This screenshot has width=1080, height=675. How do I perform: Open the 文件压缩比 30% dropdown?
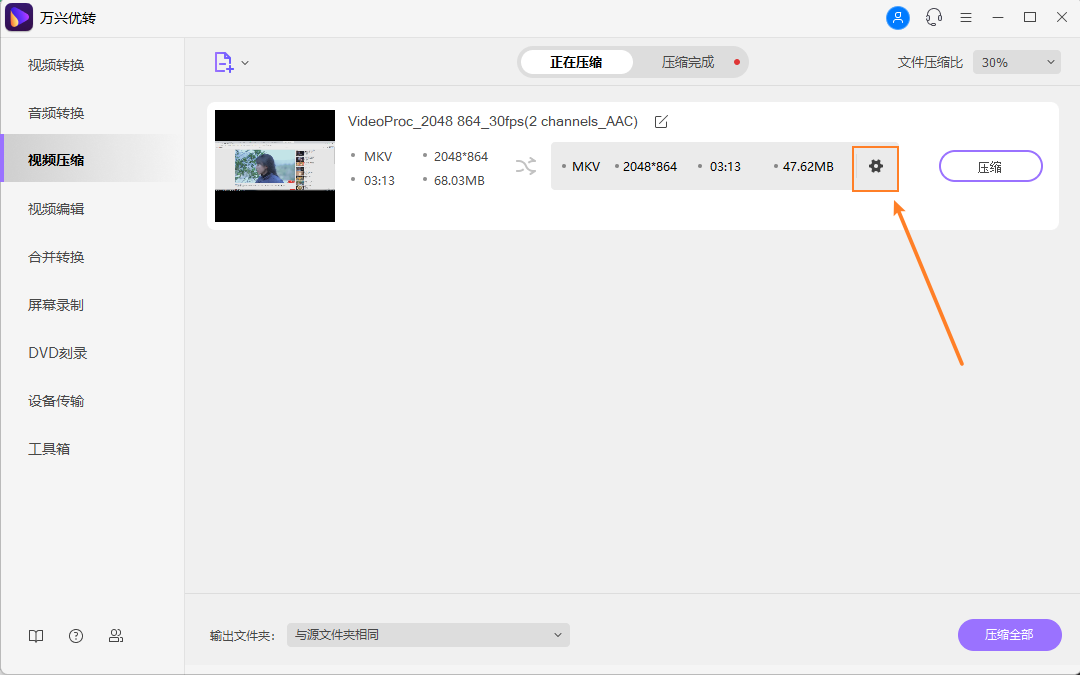1016,61
